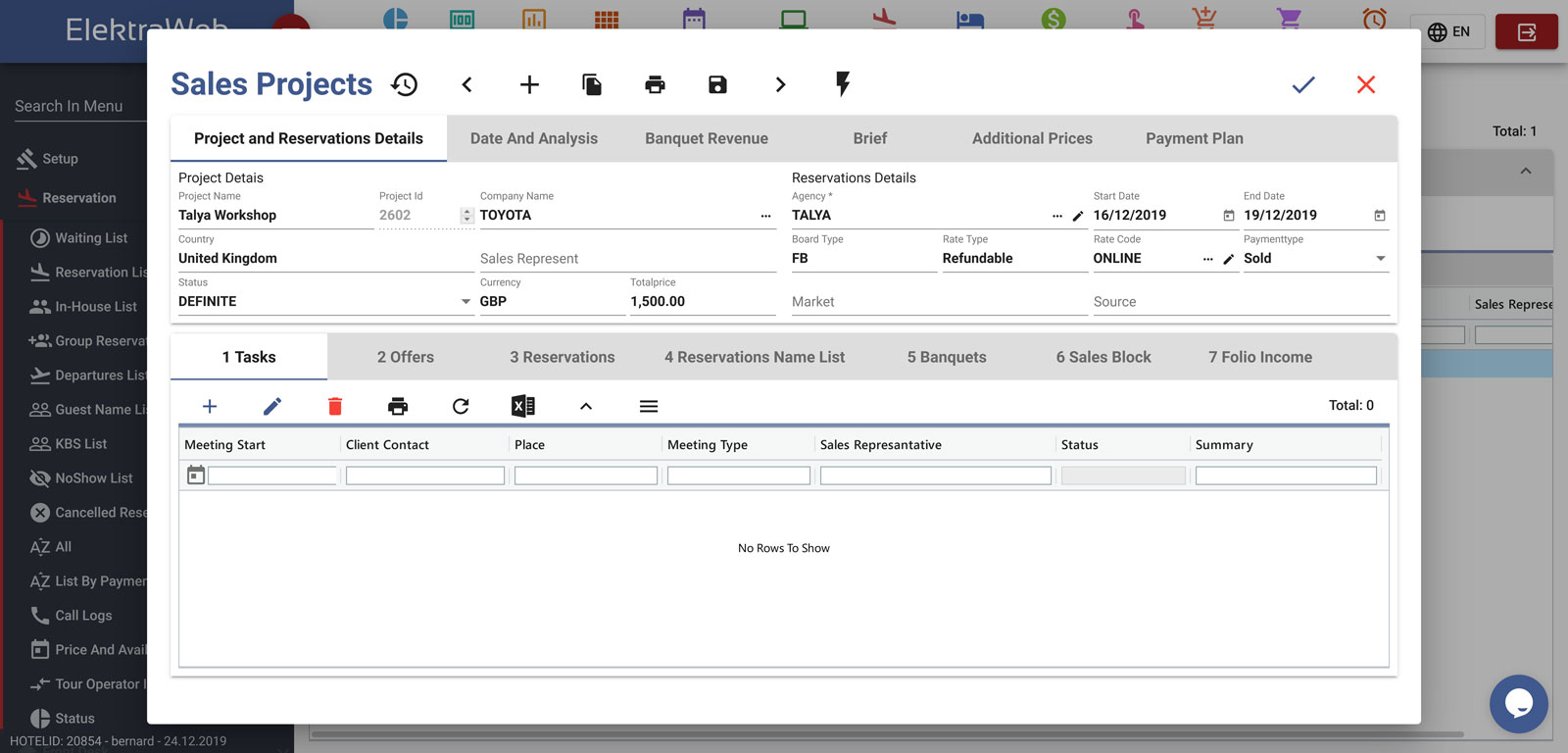Viewport: 1568px width, 753px height.
Task: Add a new sales project with plus icon
Action: [x=529, y=84]
